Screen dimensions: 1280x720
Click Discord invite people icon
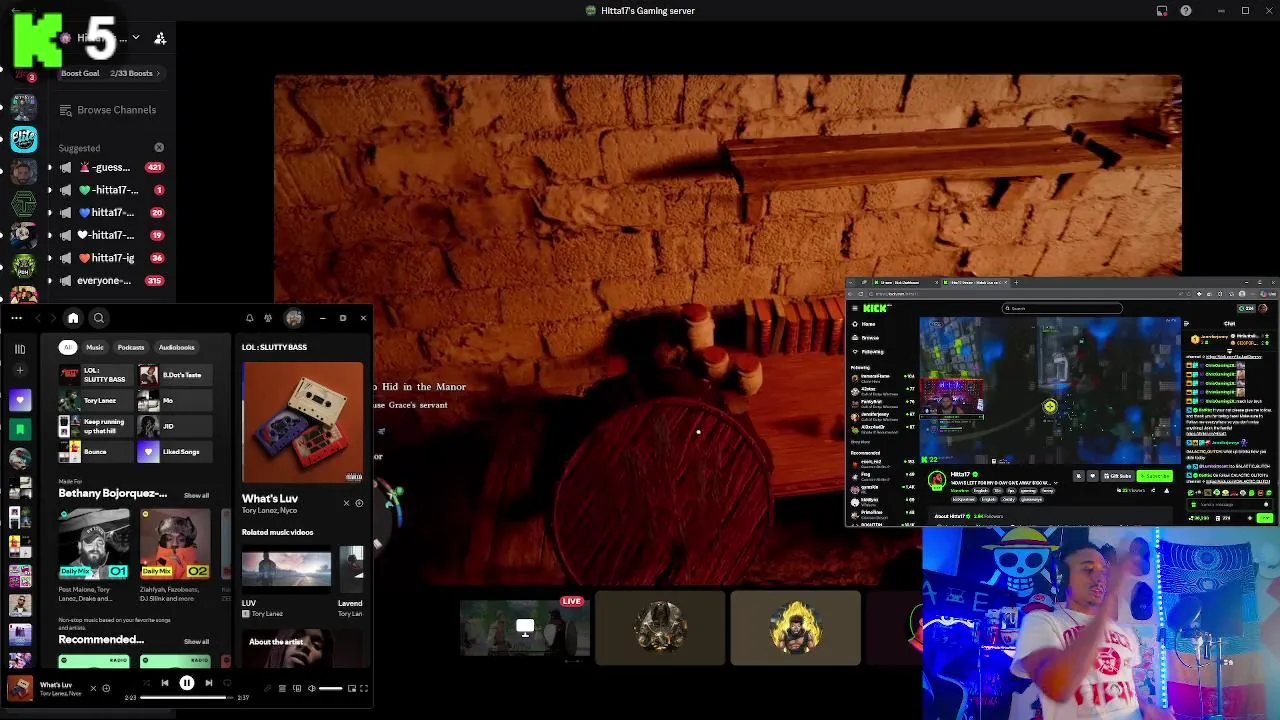click(160, 38)
